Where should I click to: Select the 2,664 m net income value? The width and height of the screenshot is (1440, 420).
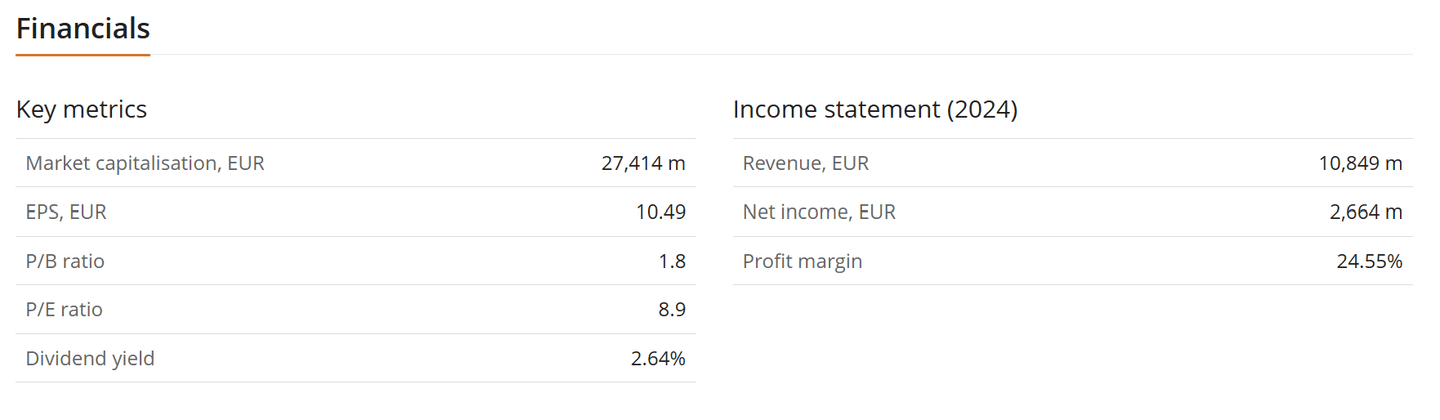1365,212
